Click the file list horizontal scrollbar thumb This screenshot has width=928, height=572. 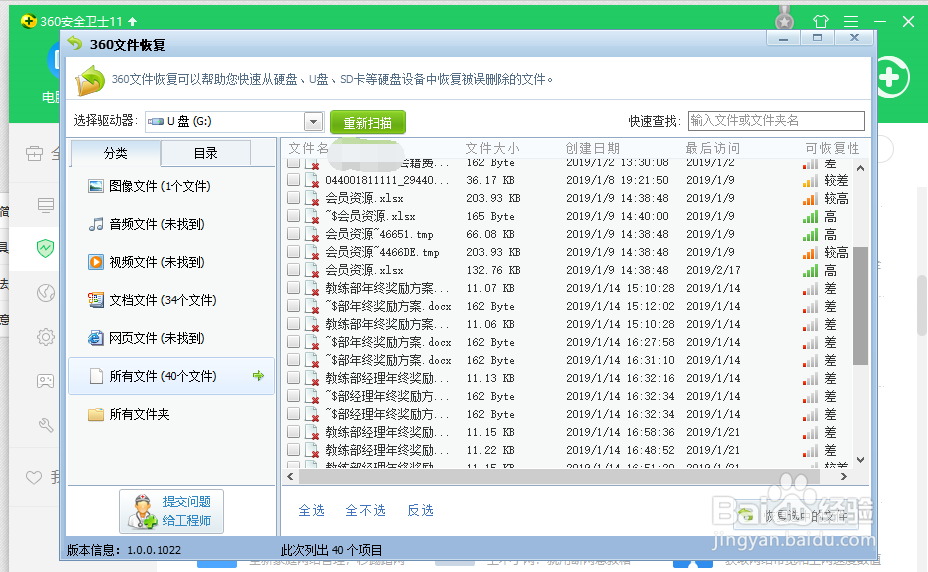pos(559,476)
